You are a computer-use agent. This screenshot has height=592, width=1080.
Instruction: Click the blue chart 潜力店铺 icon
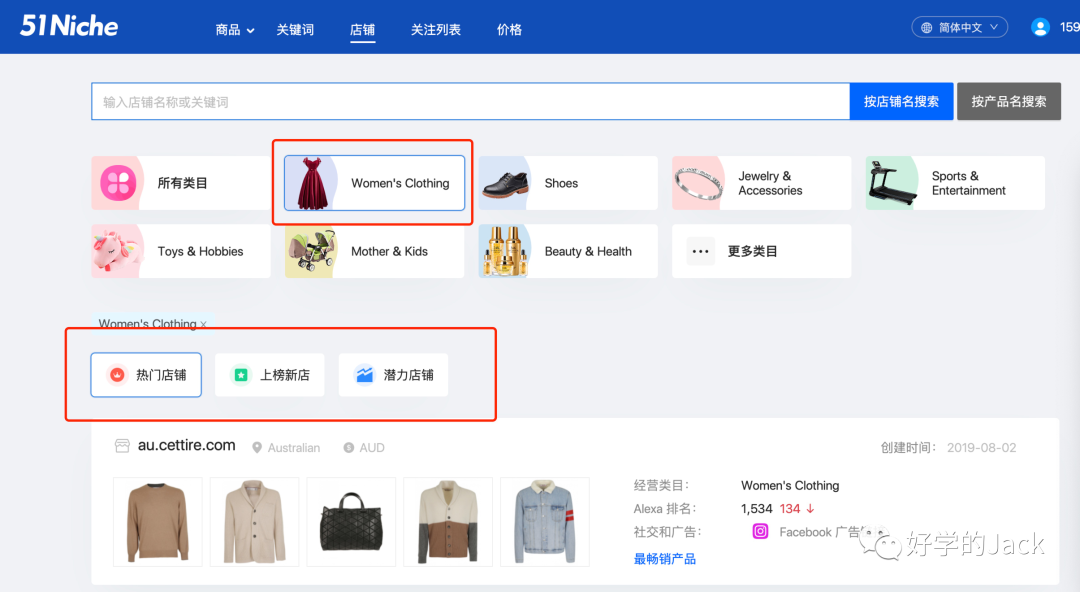pos(364,375)
